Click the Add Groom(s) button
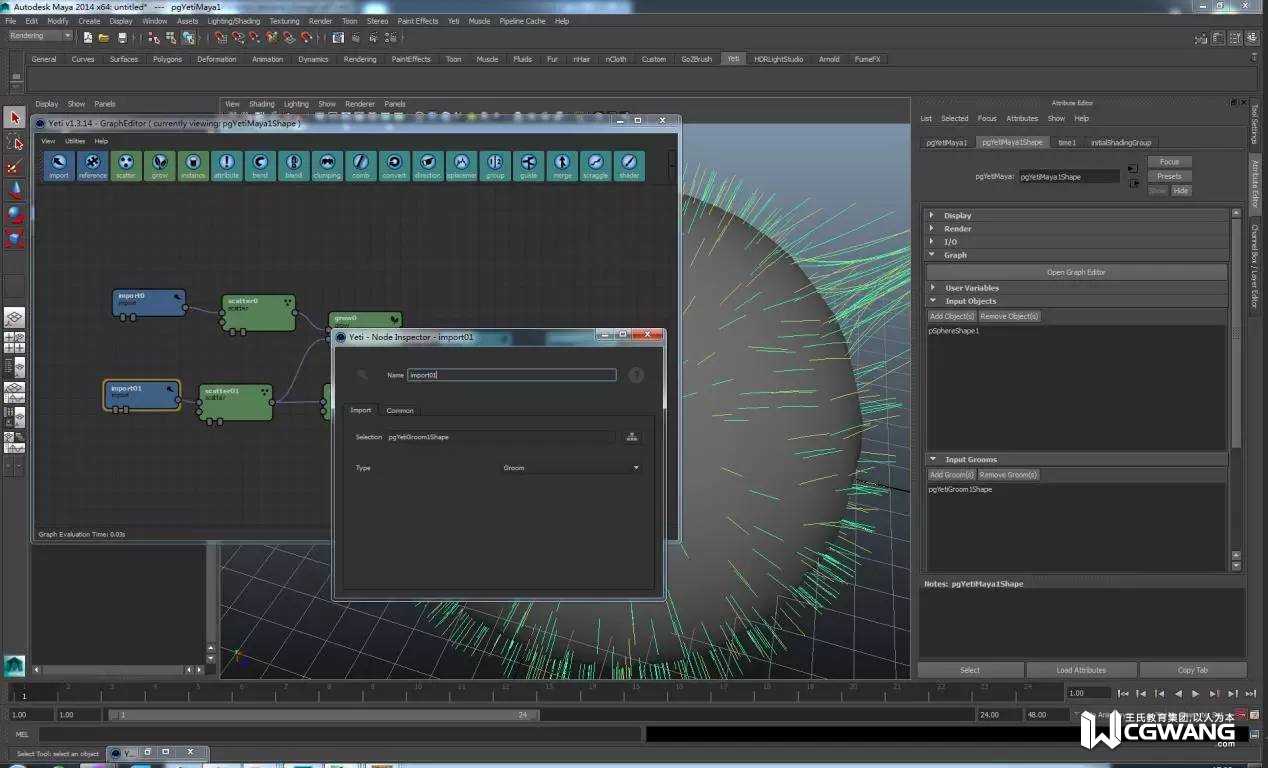The width and height of the screenshot is (1268, 768). point(951,475)
